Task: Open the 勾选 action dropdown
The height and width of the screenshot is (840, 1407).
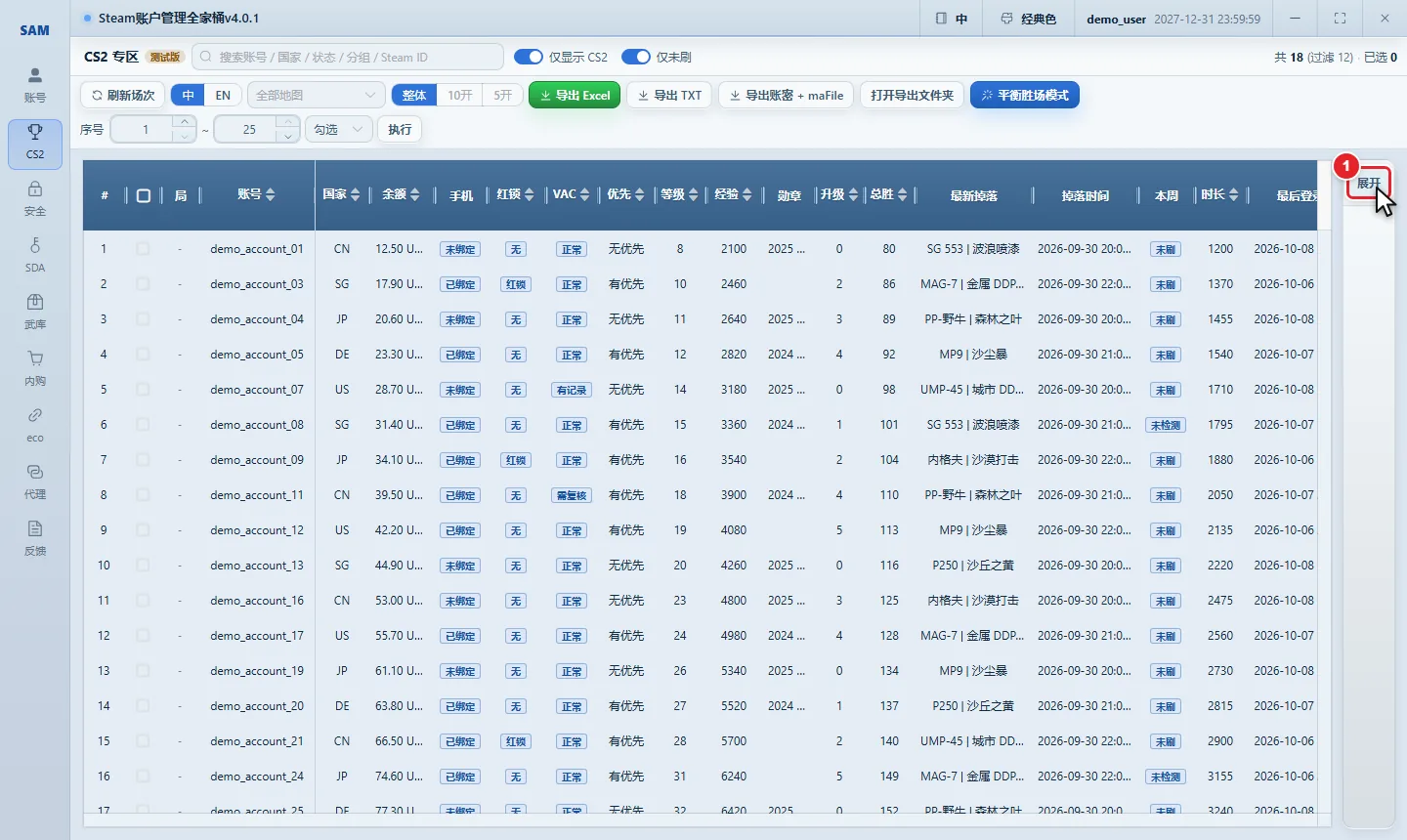Action: coord(340,129)
